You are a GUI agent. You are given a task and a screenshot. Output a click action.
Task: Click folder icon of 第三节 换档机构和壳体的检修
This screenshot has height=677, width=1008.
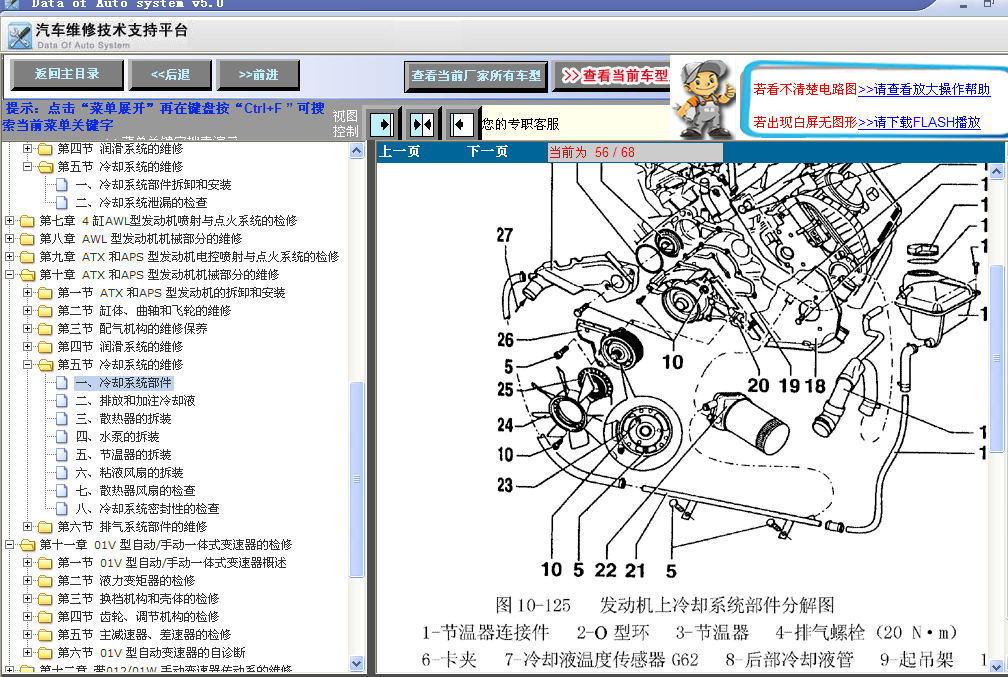45,599
